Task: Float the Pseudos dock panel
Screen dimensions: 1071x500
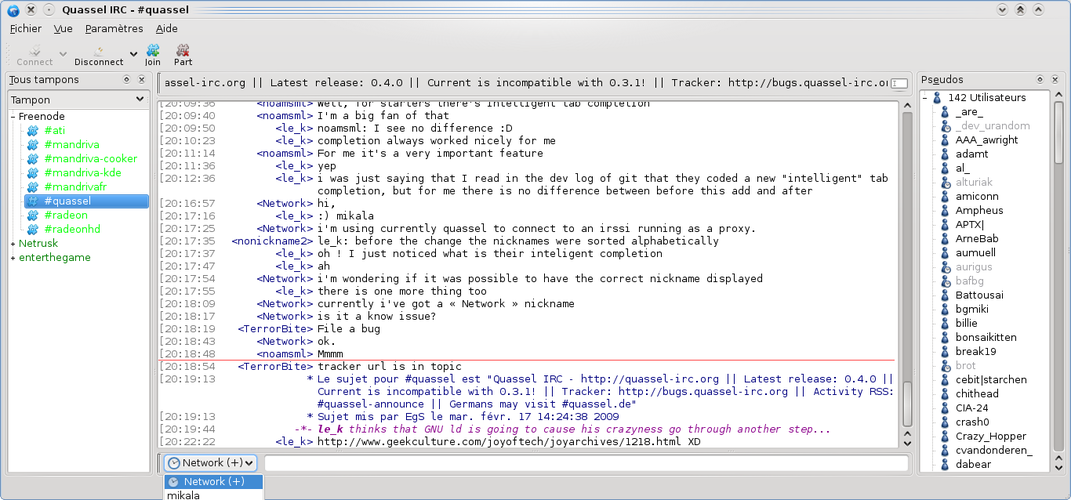Action: point(1040,80)
